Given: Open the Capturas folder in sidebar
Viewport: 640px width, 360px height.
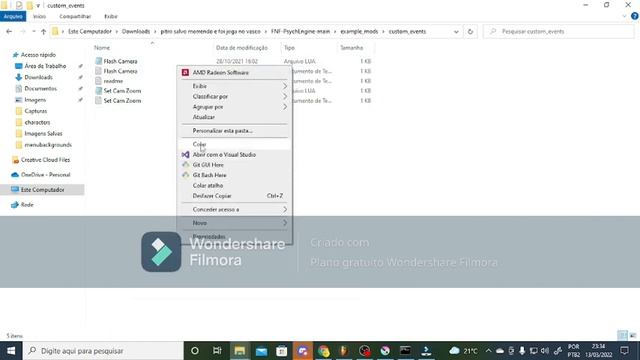Looking at the screenshot, I should (x=36, y=111).
